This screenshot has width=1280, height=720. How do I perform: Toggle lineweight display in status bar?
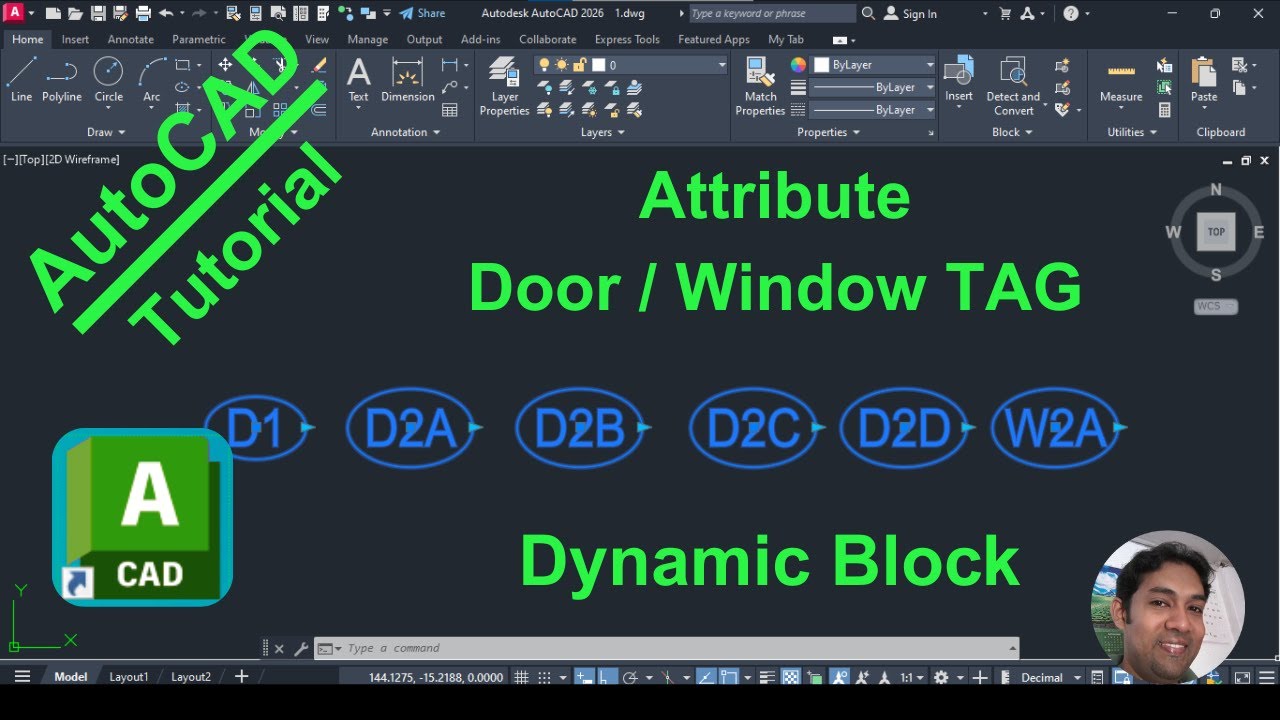coord(766,677)
